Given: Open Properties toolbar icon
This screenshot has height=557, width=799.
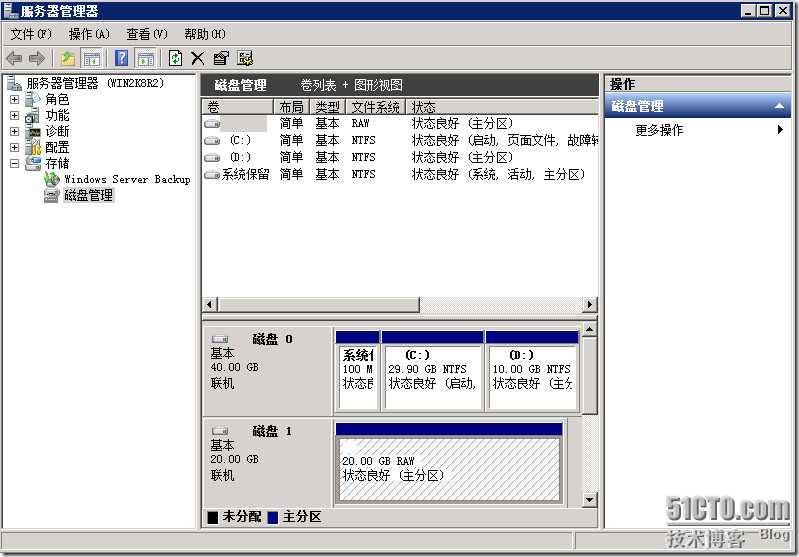Looking at the screenshot, I should coord(221,58).
